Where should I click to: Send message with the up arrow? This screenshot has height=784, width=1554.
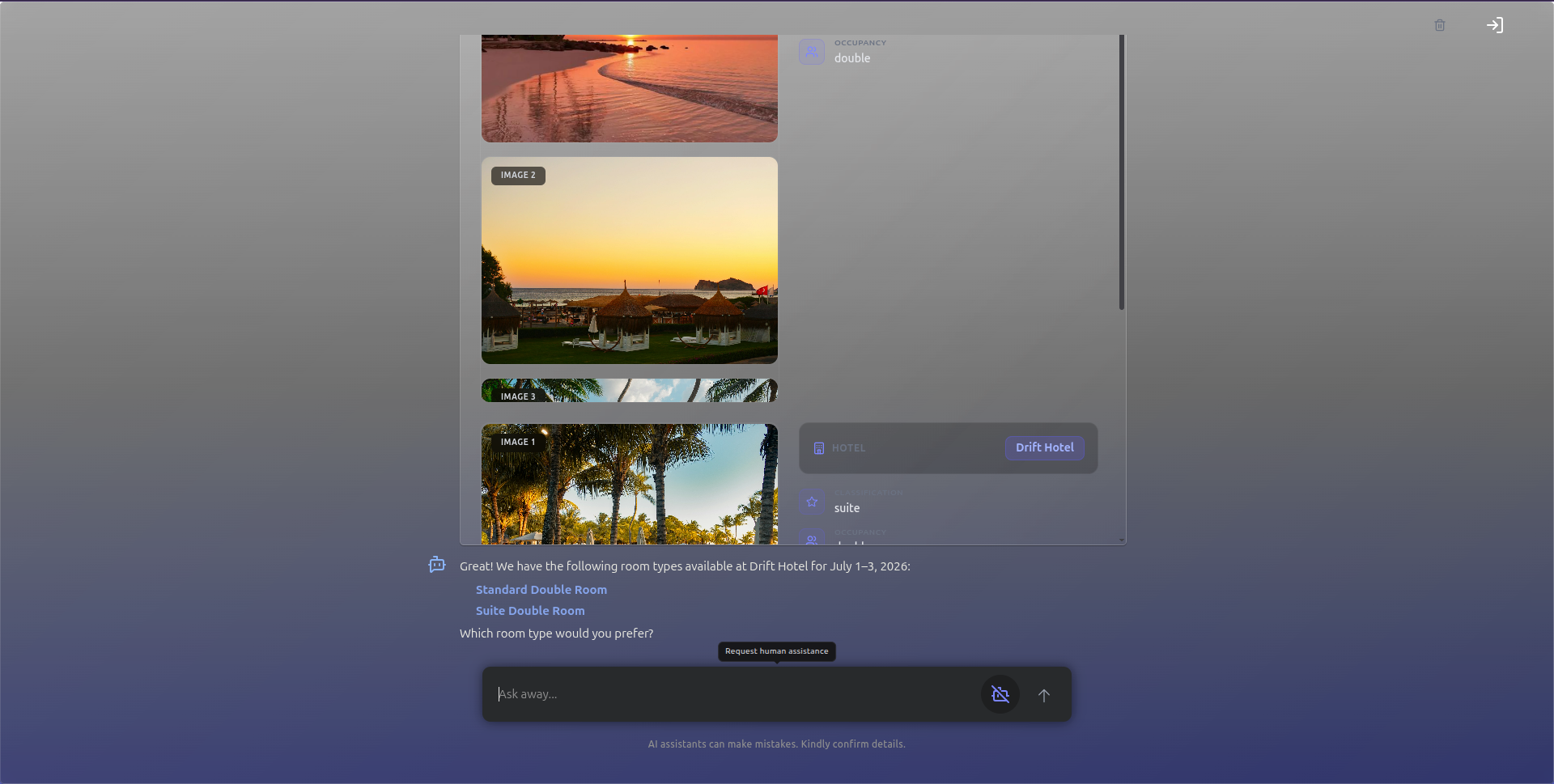[x=1044, y=695]
